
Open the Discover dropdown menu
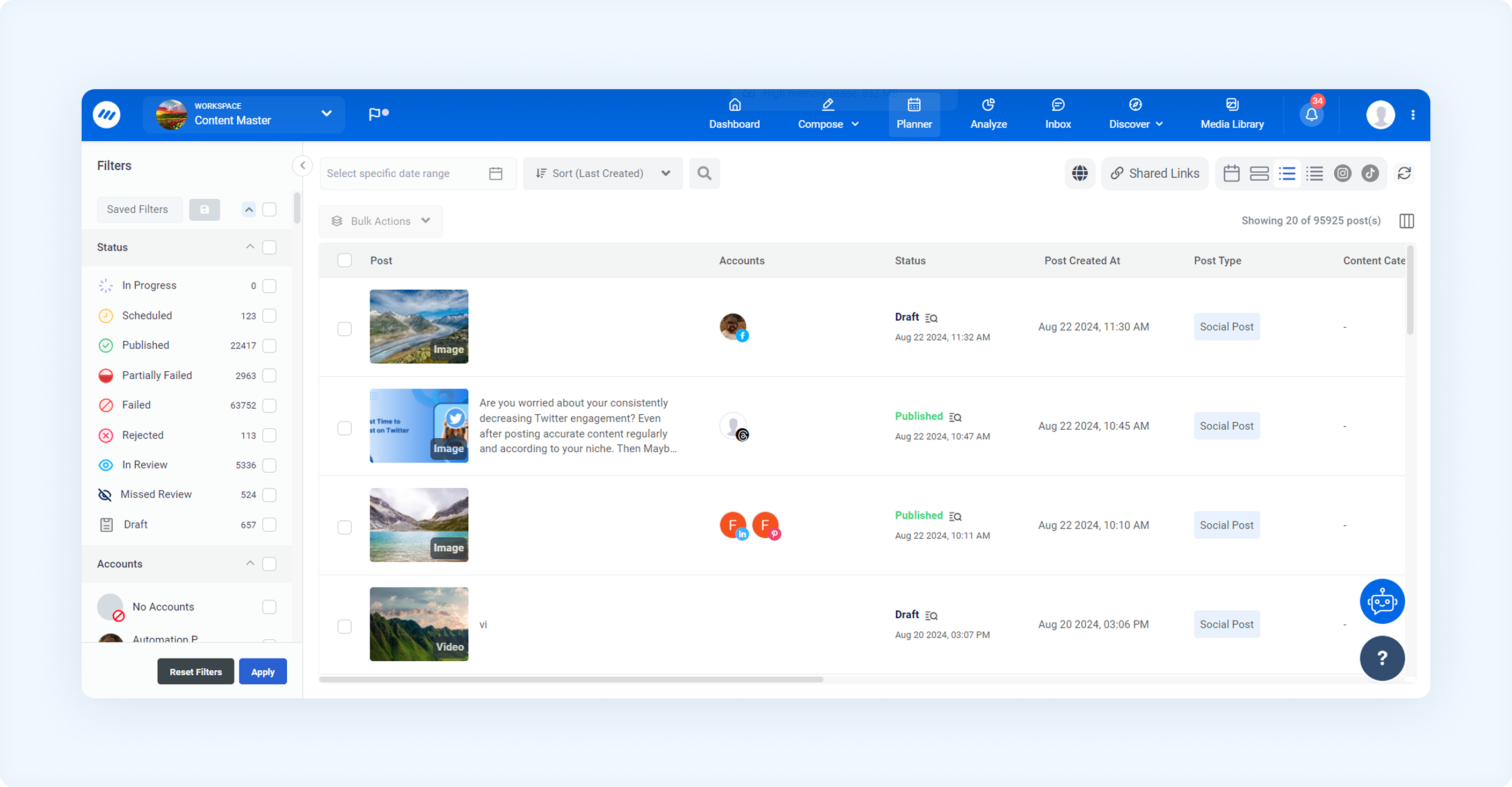tap(1135, 114)
